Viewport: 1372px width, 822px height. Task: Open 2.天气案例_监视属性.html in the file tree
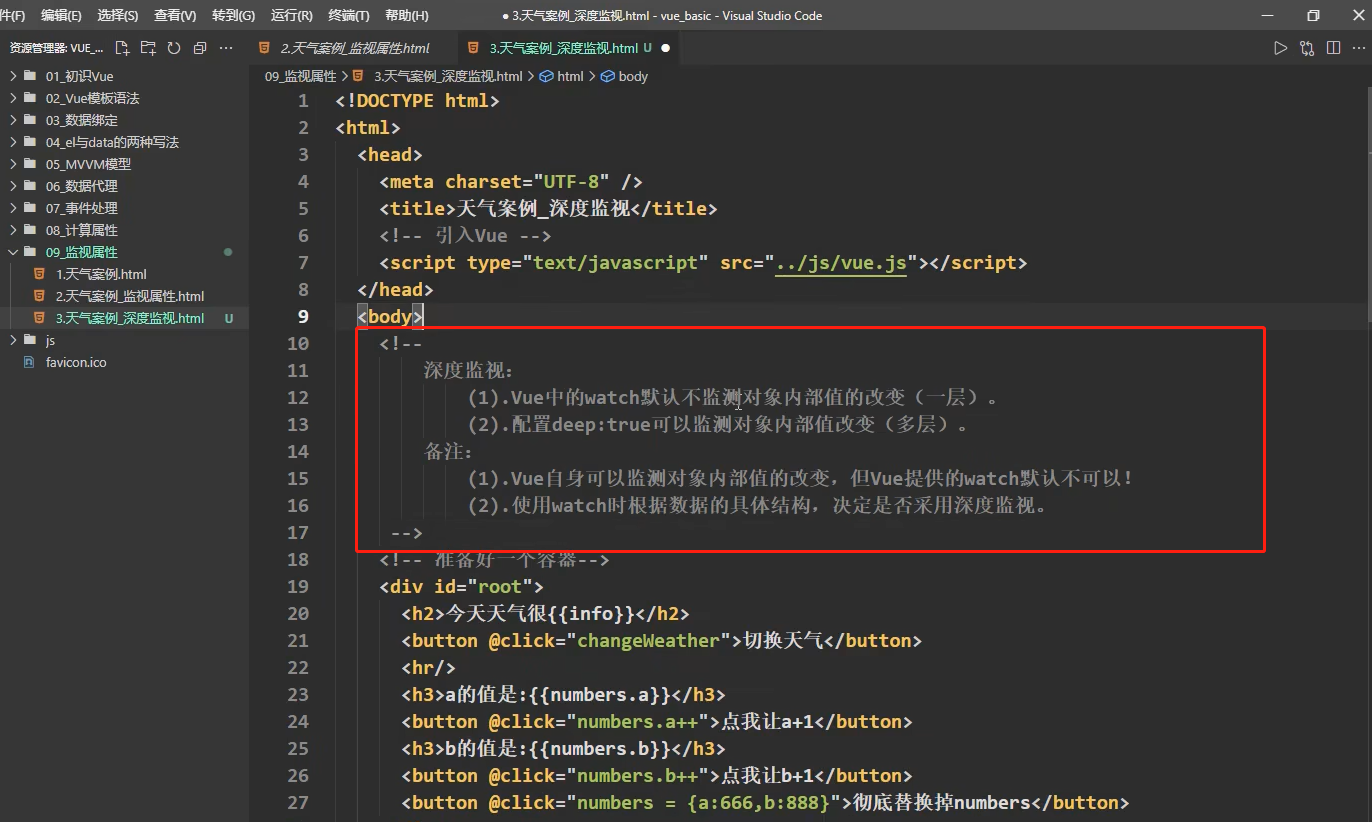coord(129,296)
